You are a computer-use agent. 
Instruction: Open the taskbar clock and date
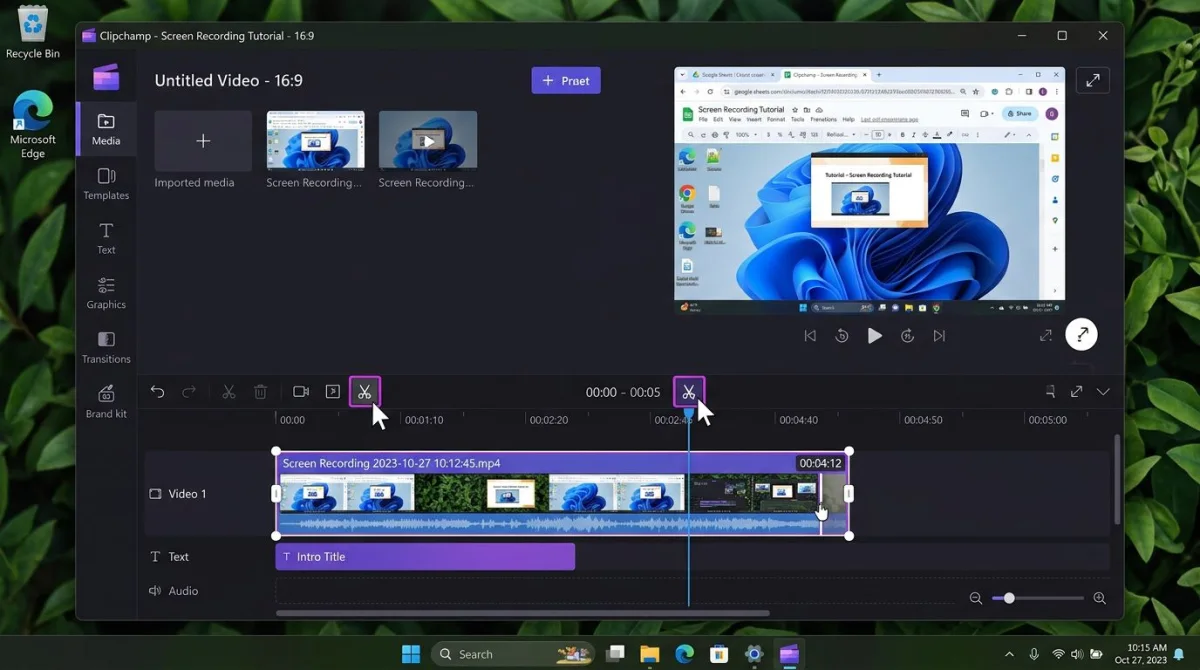(x=1139, y=654)
